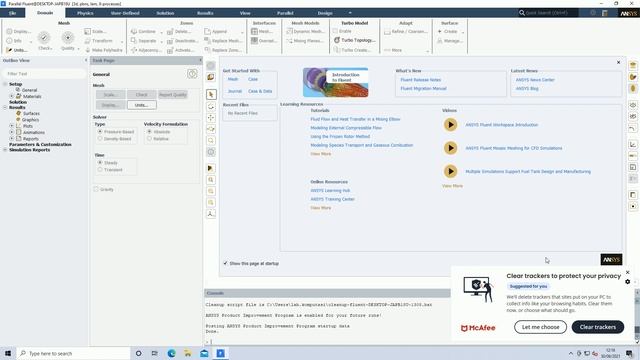Select the pointer tool in graphics toolbar
Viewport: 640px width, 360px height.
[x=211, y=95]
